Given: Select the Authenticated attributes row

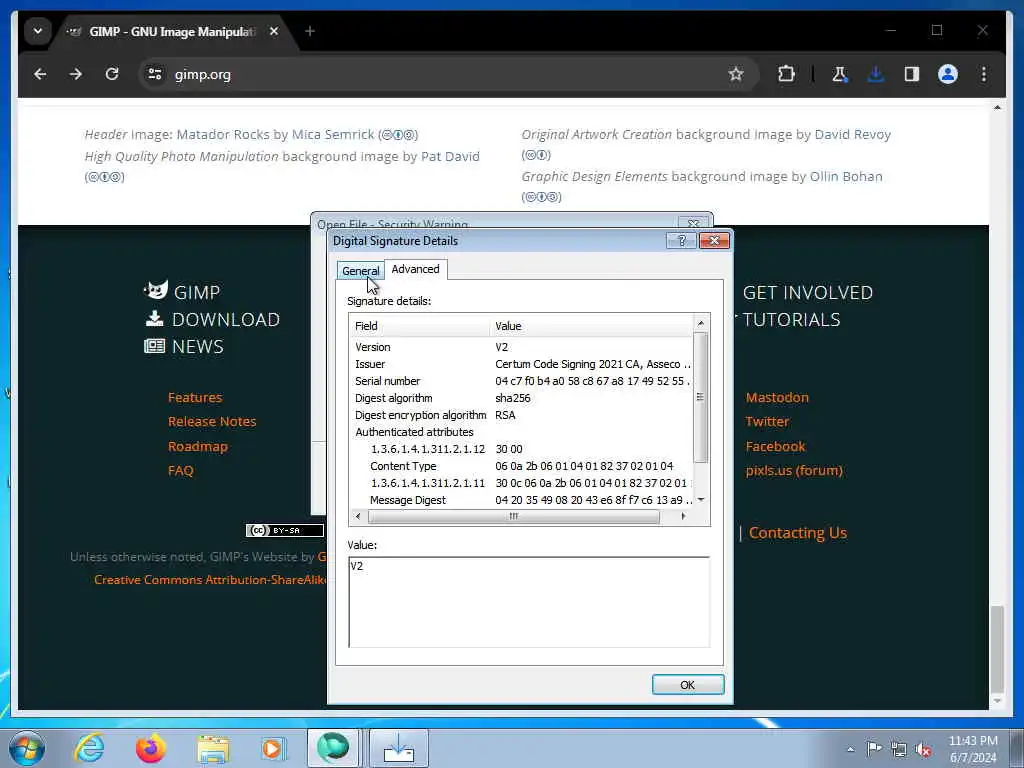Looking at the screenshot, I should click(x=522, y=432).
